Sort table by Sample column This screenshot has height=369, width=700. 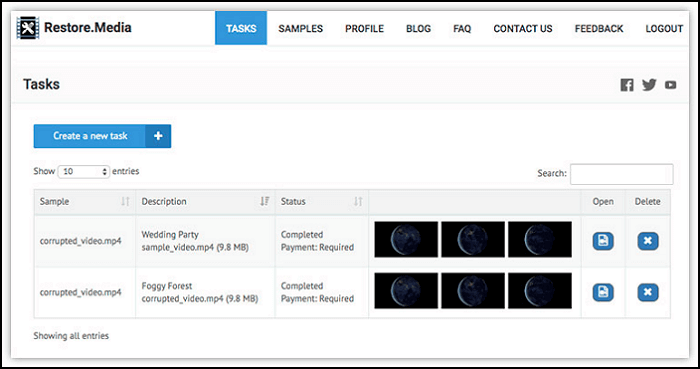pyautogui.click(x=125, y=202)
